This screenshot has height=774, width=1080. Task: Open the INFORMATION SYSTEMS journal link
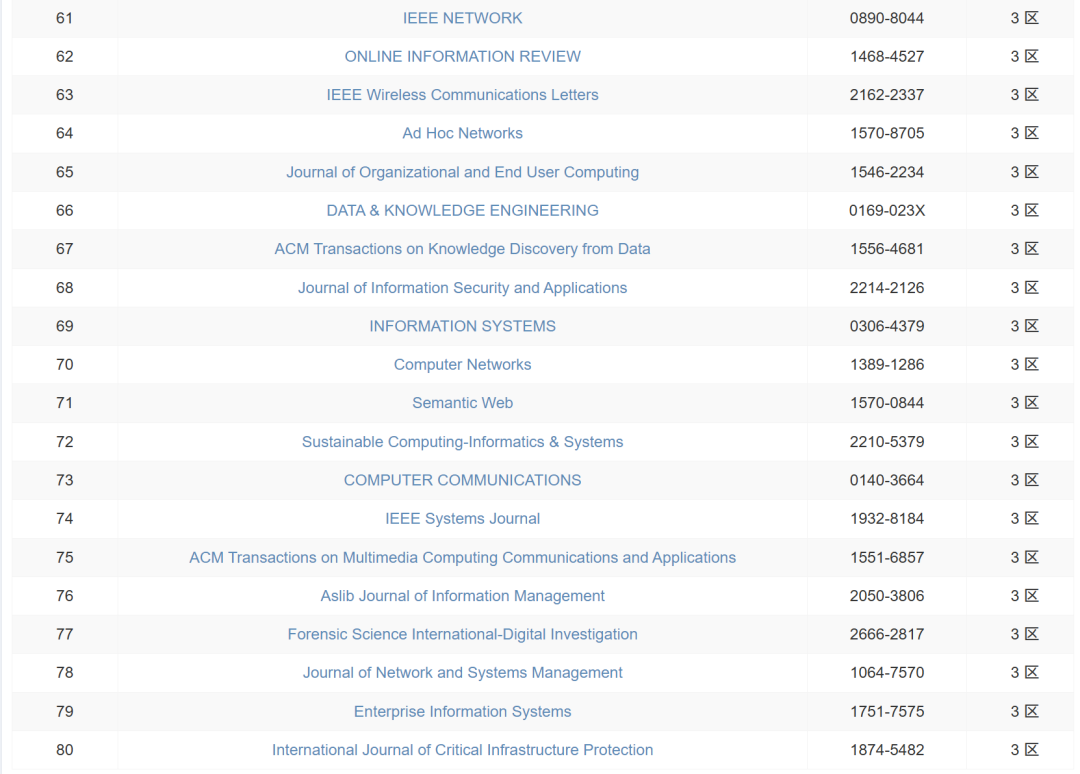click(462, 326)
